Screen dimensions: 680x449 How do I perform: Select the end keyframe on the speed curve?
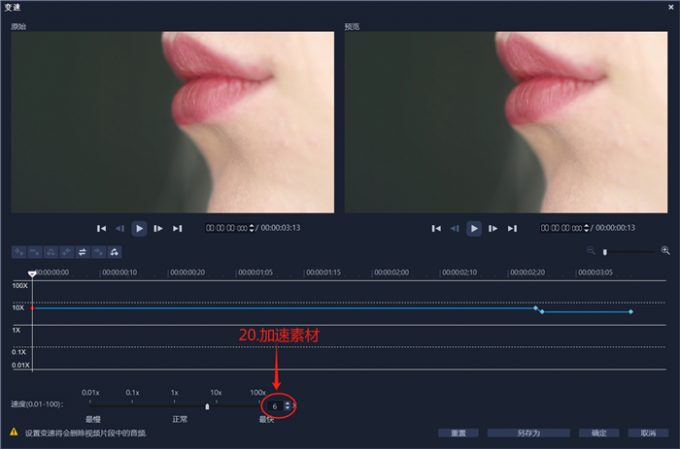(x=631, y=311)
